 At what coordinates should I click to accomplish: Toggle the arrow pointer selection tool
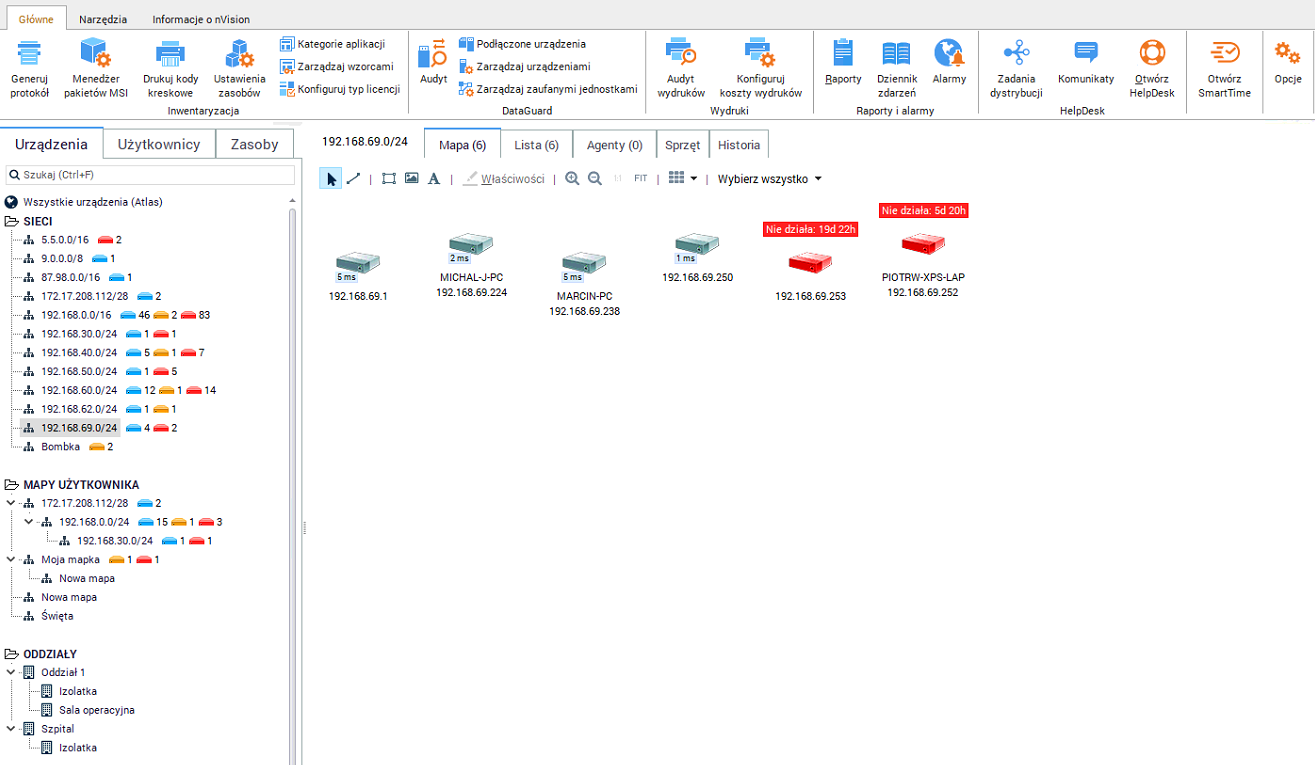331,179
